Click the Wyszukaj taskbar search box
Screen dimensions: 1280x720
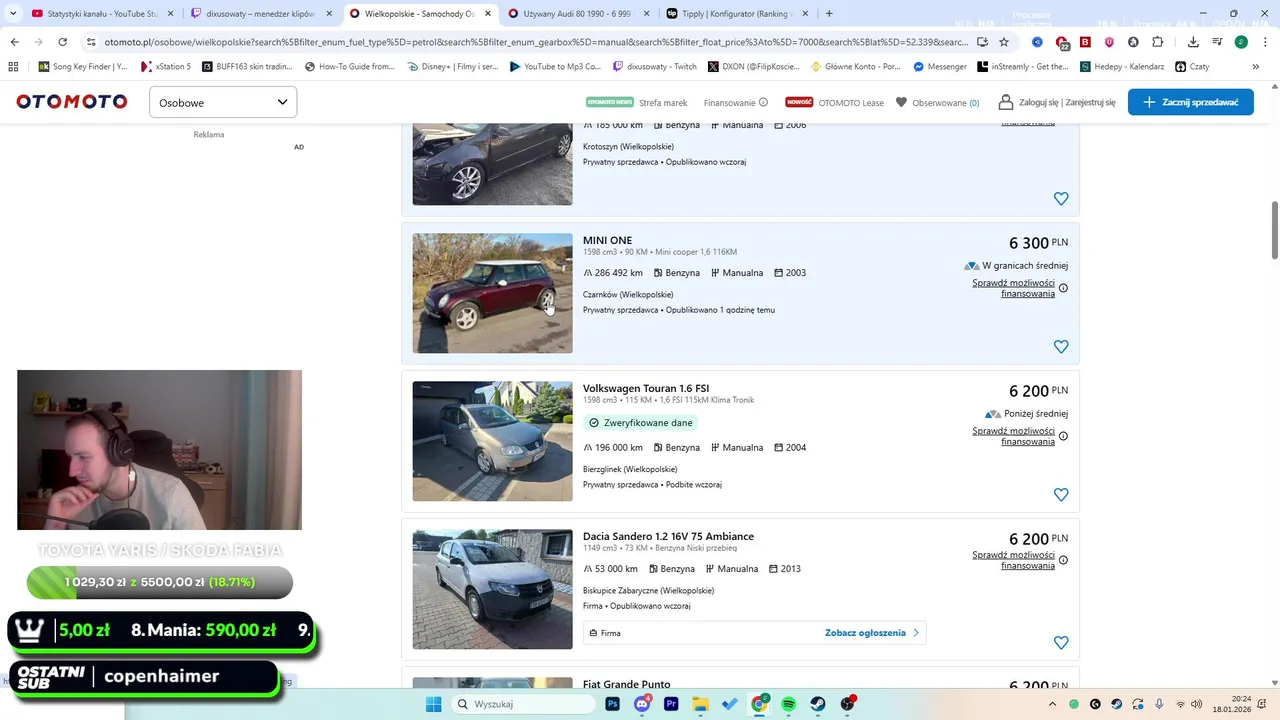pyautogui.click(x=521, y=704)
